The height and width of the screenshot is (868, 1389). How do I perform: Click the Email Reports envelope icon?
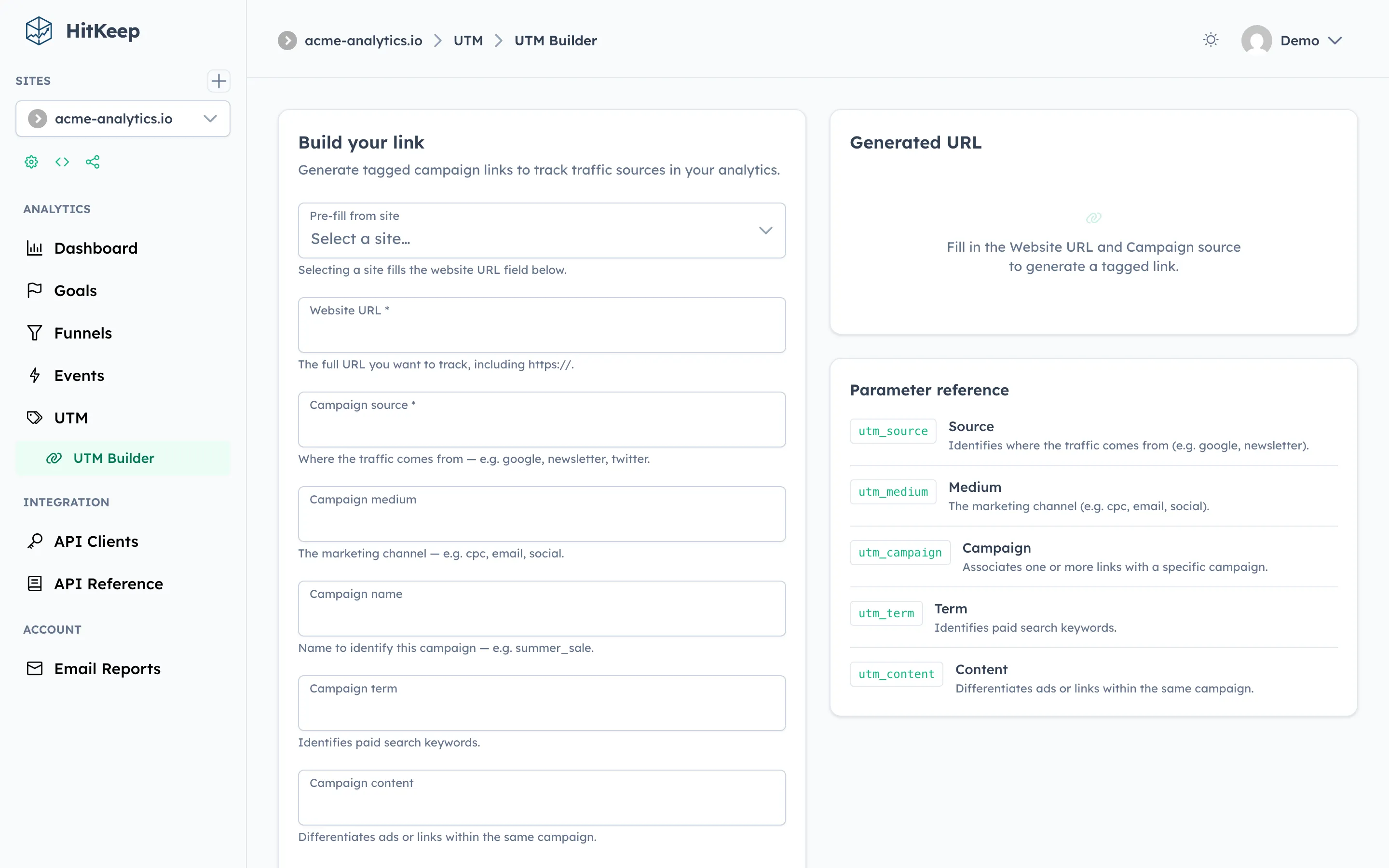click(35, 668)
